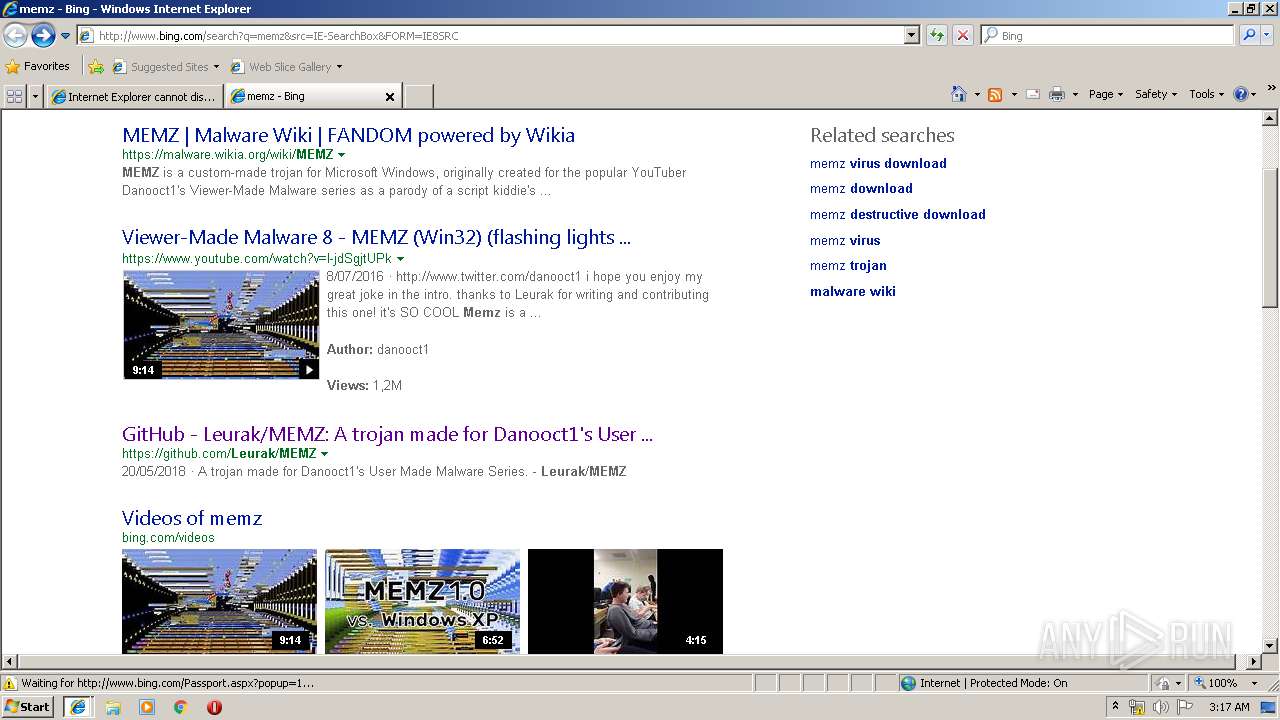Search 'memz trojan' related link
Image resolution: width=1280 pixels, height=720 pixels.
848,265
